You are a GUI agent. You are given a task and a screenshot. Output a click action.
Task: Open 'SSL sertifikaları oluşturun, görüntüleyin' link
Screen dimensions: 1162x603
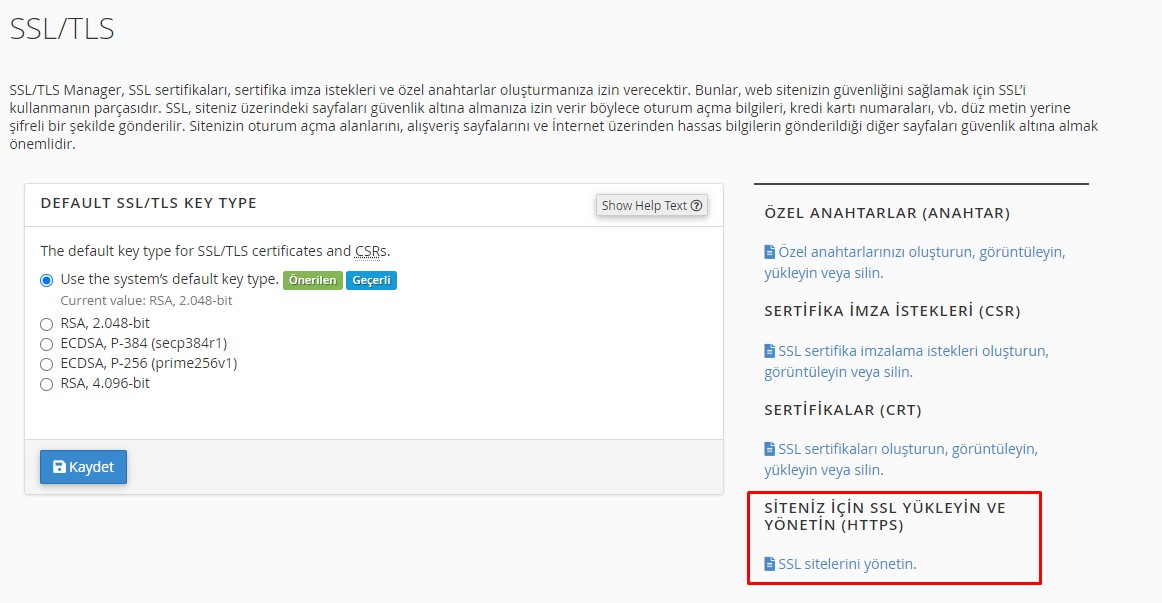point(901,459)
